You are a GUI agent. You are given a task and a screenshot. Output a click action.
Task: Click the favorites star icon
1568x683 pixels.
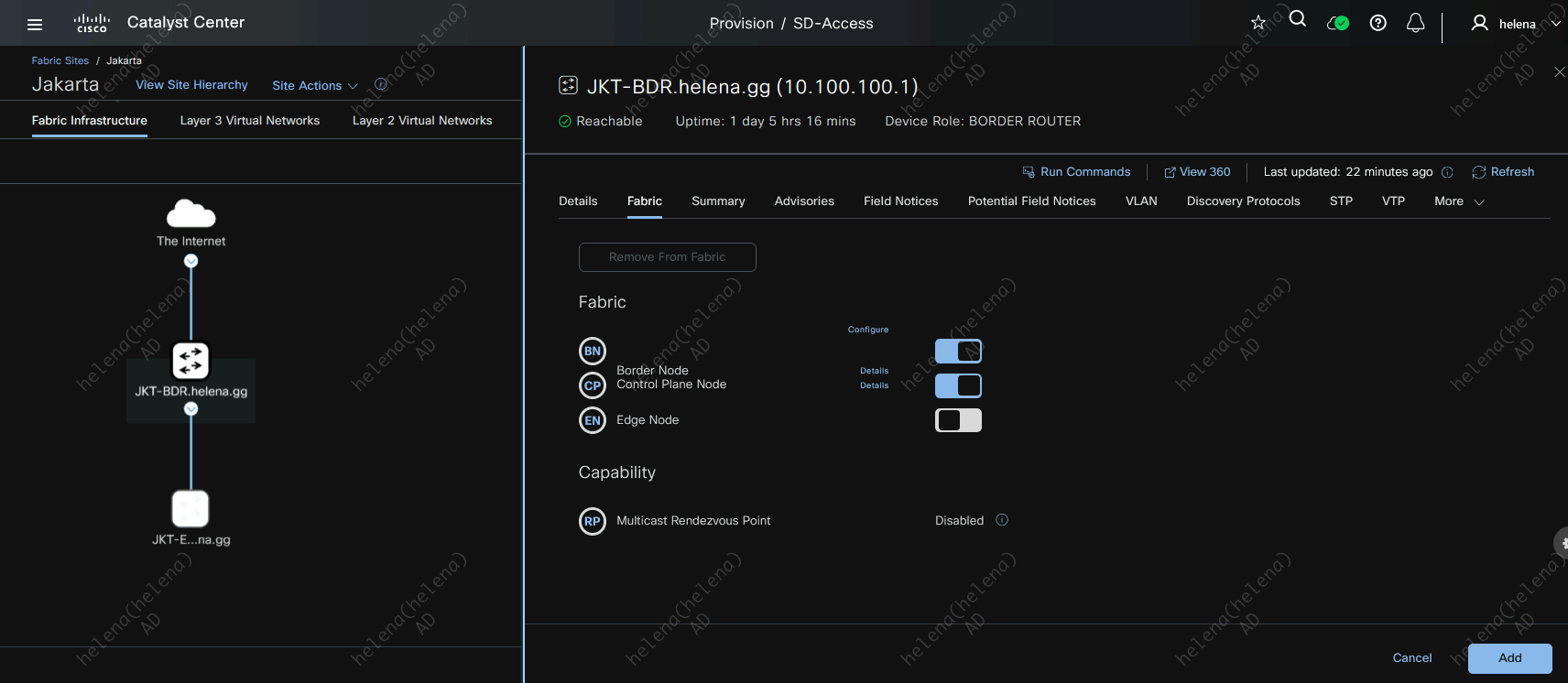coord(1258,23)
